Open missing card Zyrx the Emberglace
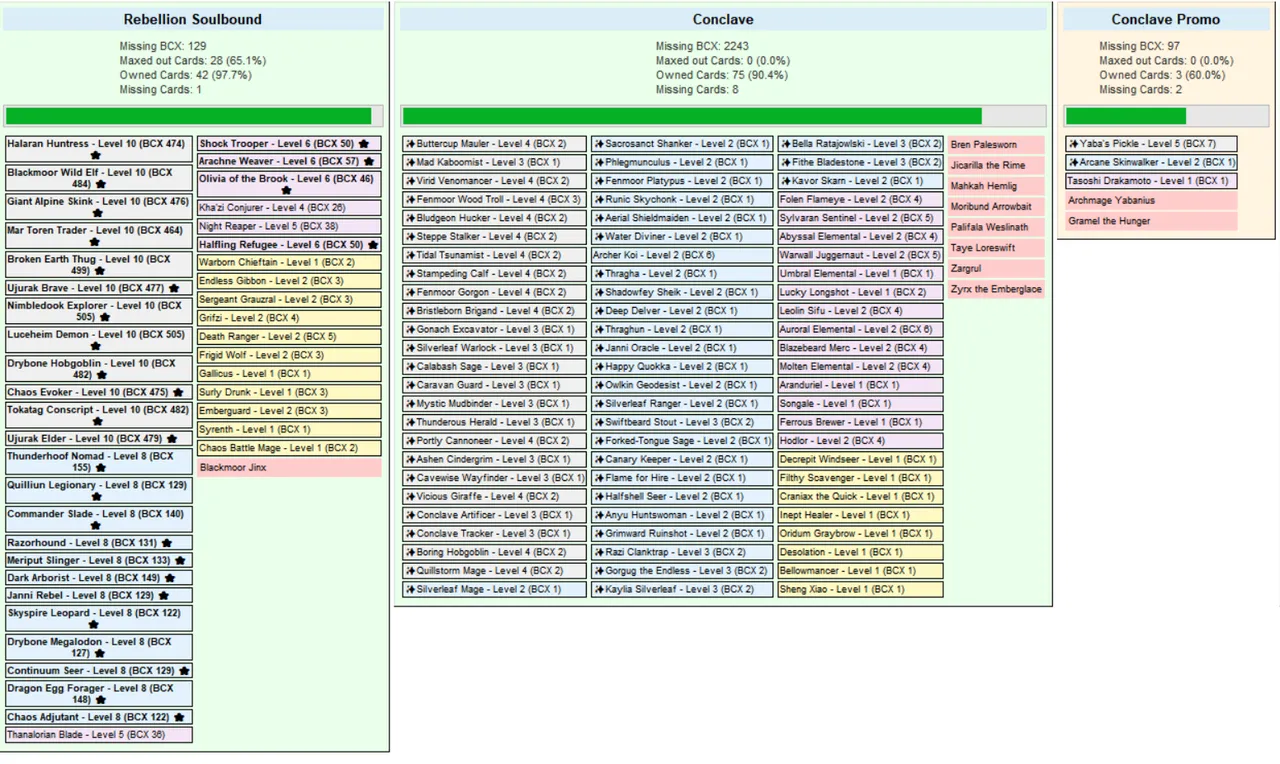Viewport: 1280px width, 764px height. click(x=996, y=289)
